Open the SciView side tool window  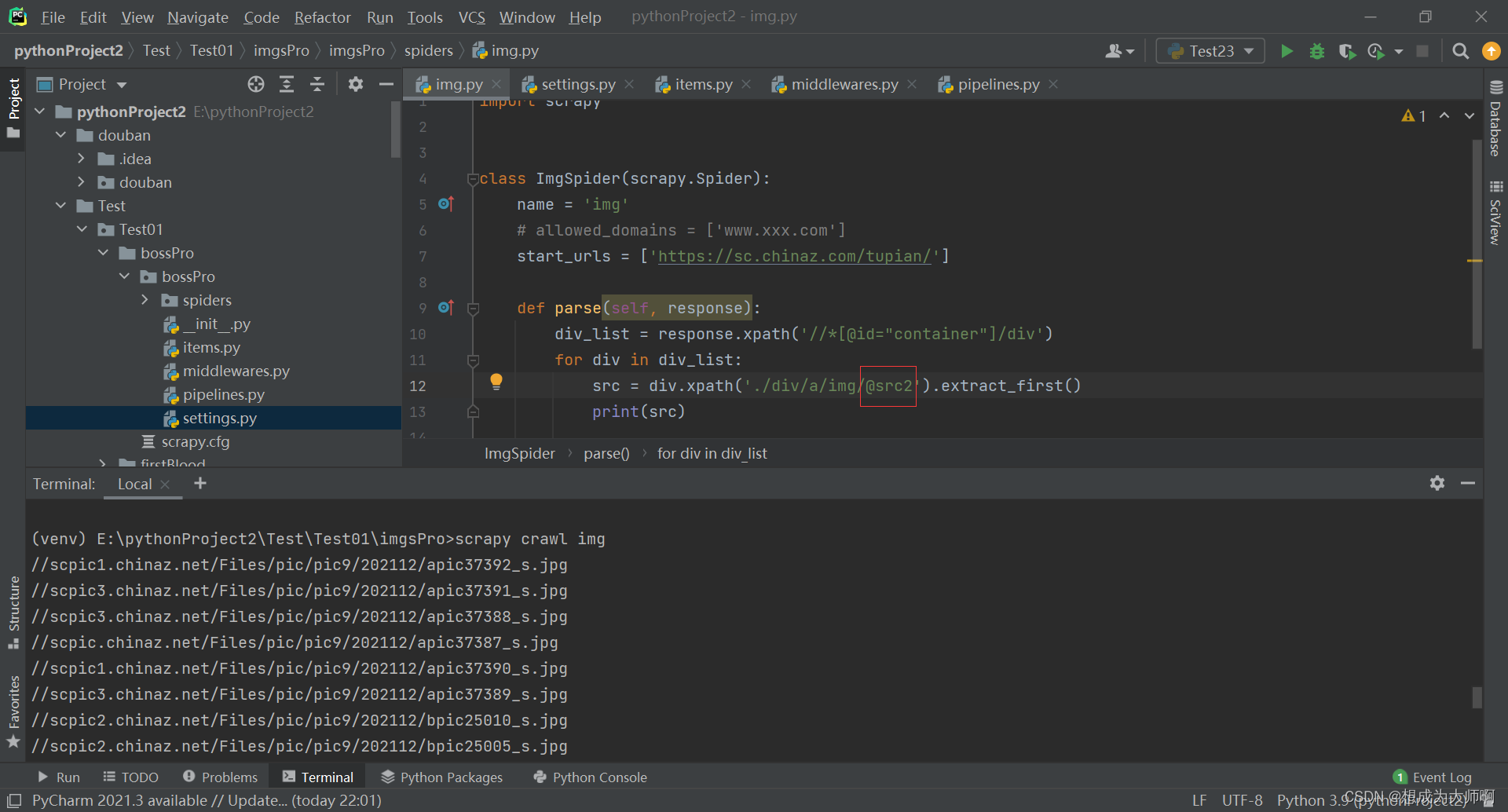point(1495,213)
